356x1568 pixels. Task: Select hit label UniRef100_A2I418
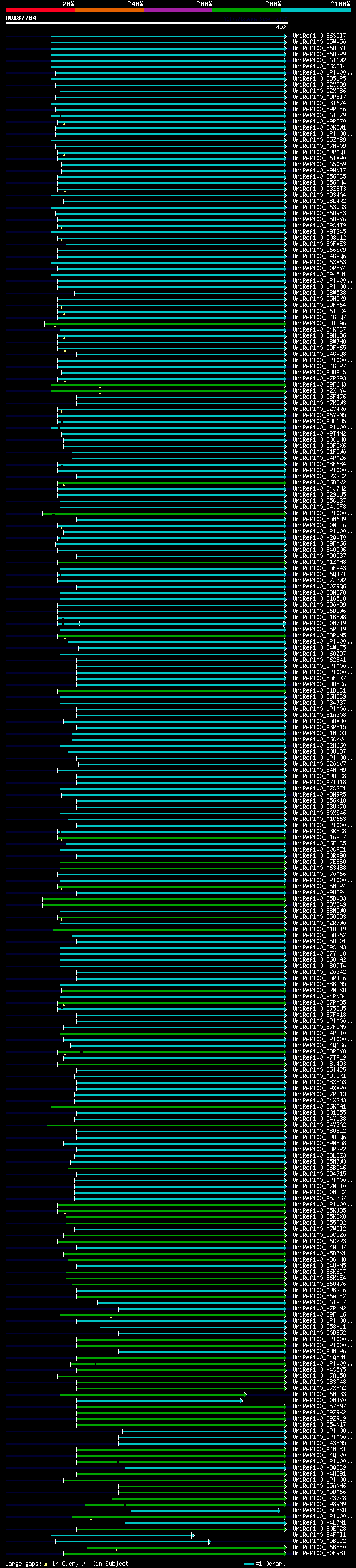(319, 782)
